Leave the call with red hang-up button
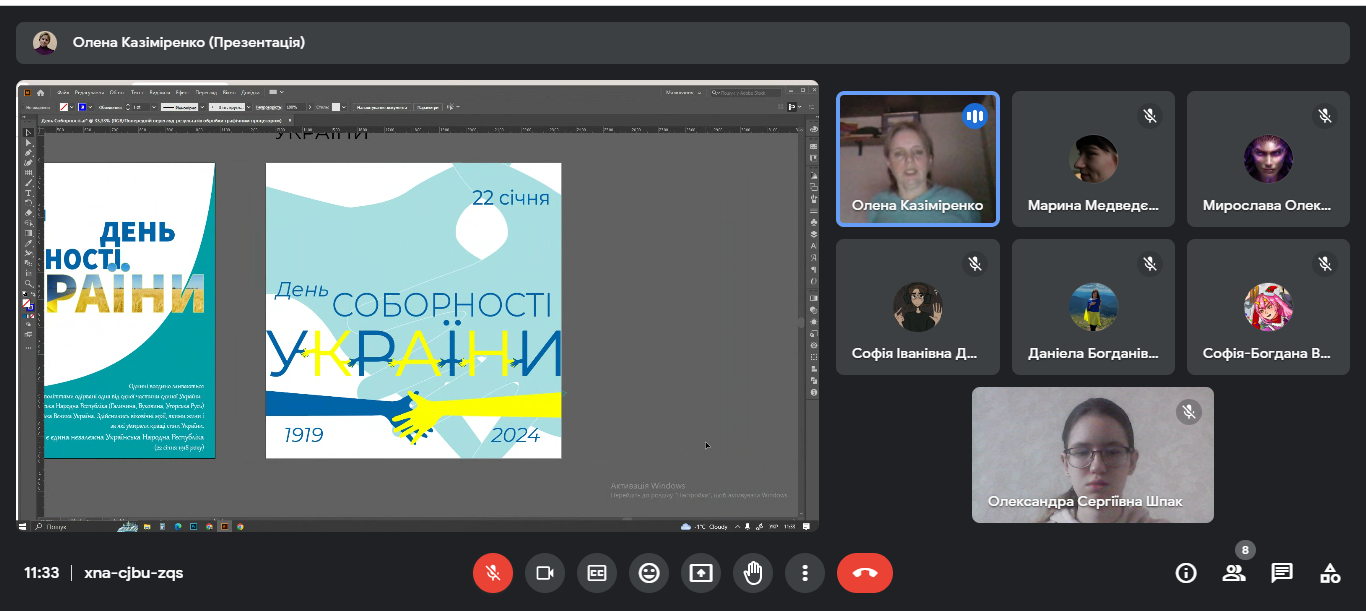The width and height of the screenshot is (1366, 611). [865, 573]
